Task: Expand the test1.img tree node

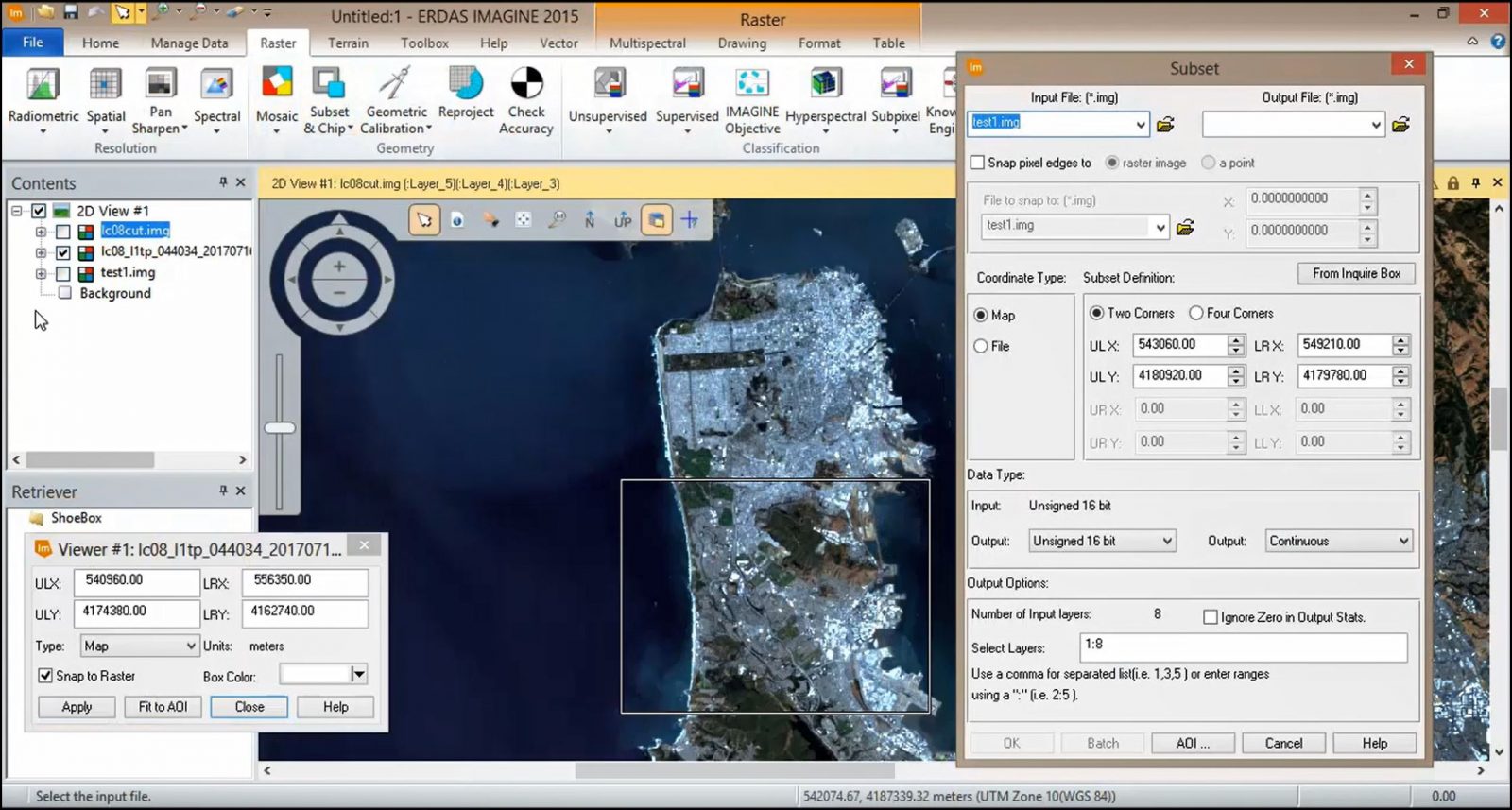Action: (41, 273)
